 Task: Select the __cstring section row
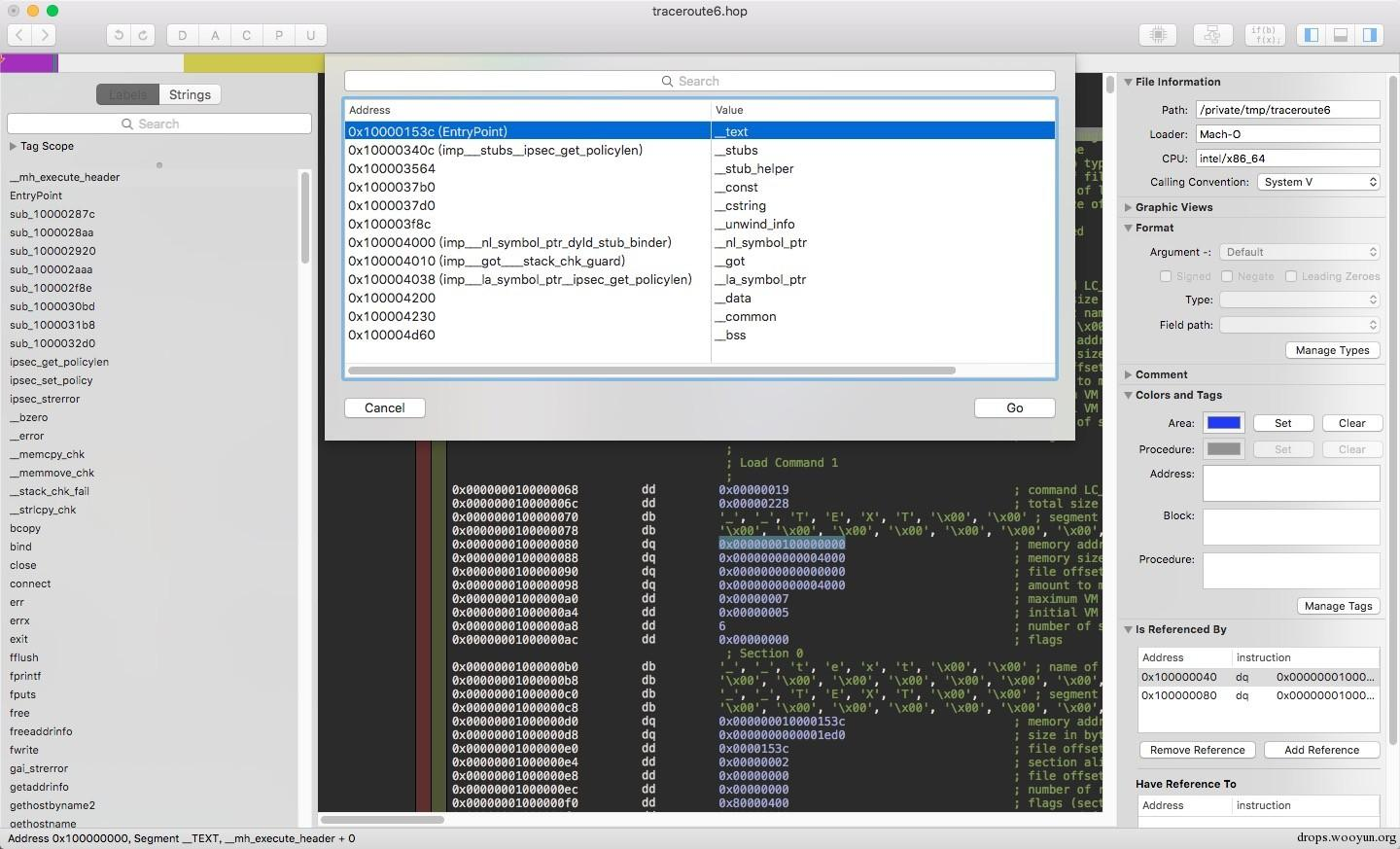click(x=700, y=205)
